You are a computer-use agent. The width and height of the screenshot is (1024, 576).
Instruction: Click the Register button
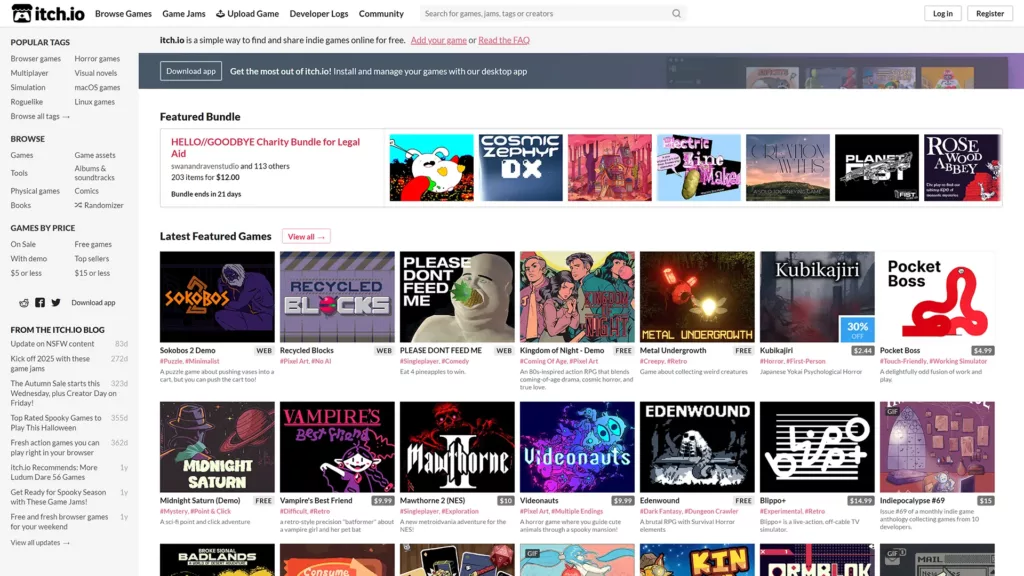tap(990, 13)
